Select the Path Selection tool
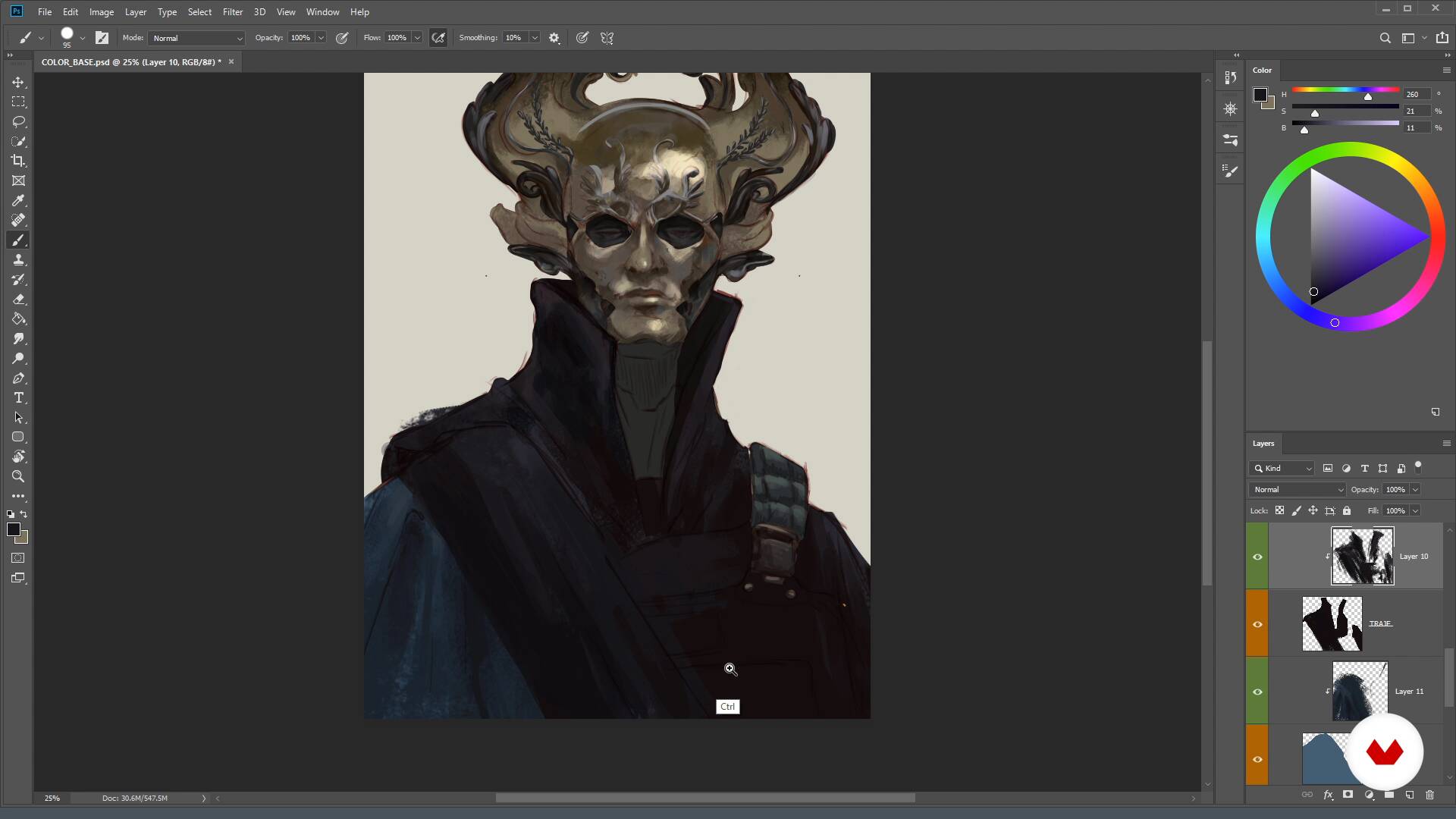The image size is (1456, 819). click(18, 417)
